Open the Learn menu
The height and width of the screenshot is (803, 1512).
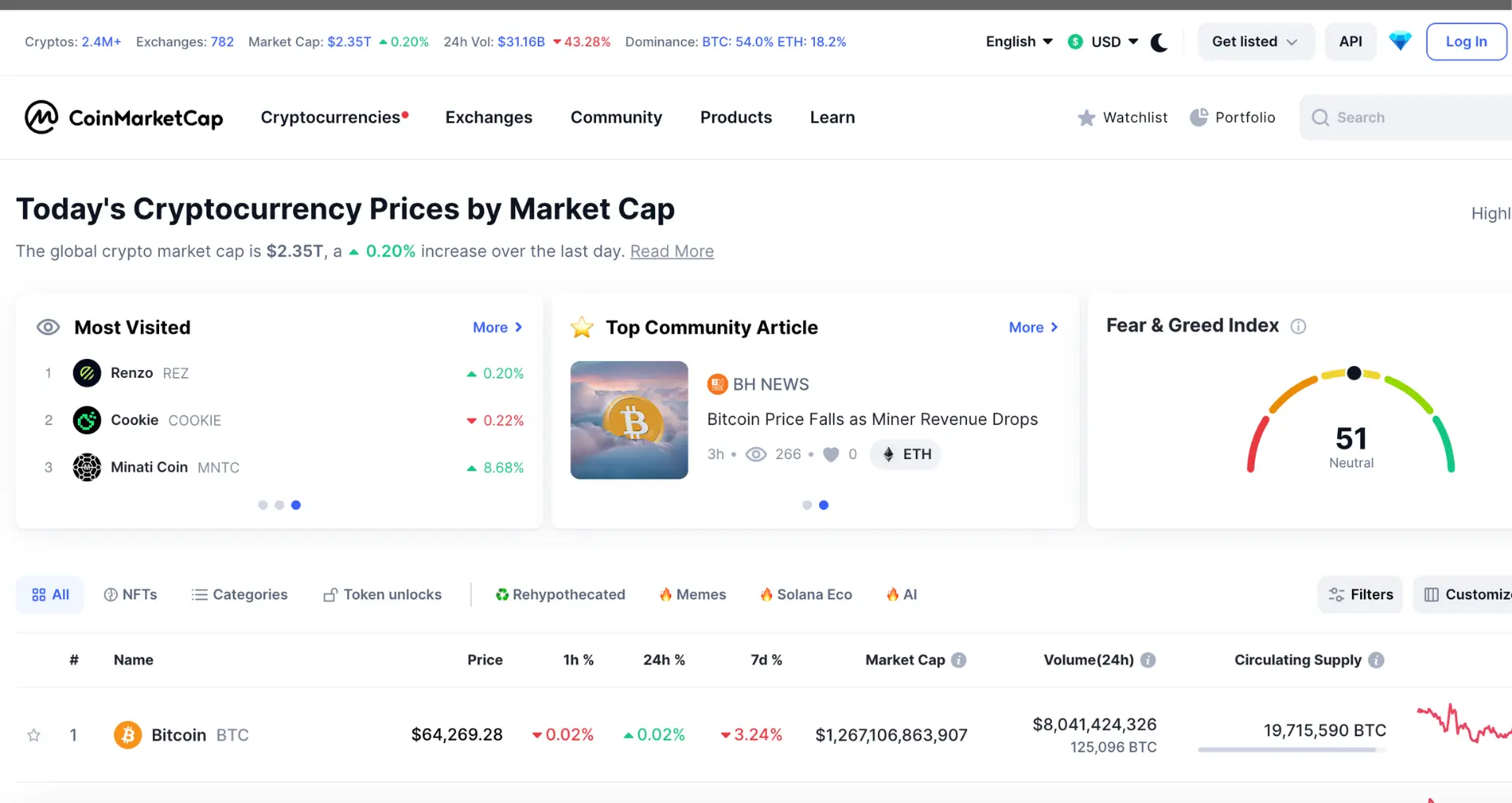pyautogui.click(x=832, y=117)
